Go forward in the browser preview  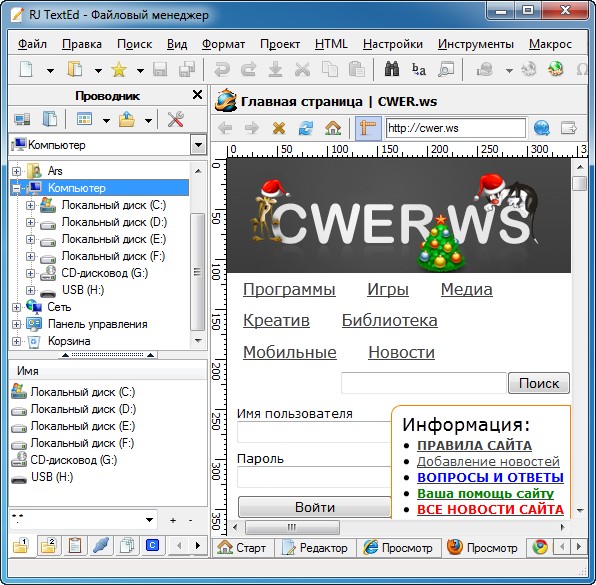pos(252,128)
